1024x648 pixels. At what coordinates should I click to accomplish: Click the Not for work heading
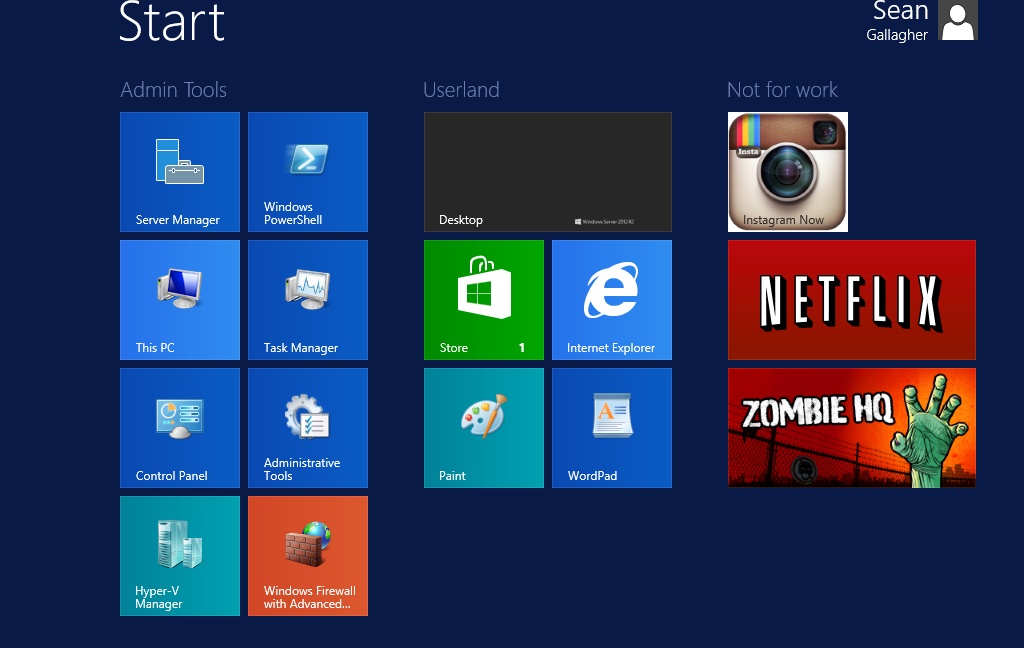[783, 89]
